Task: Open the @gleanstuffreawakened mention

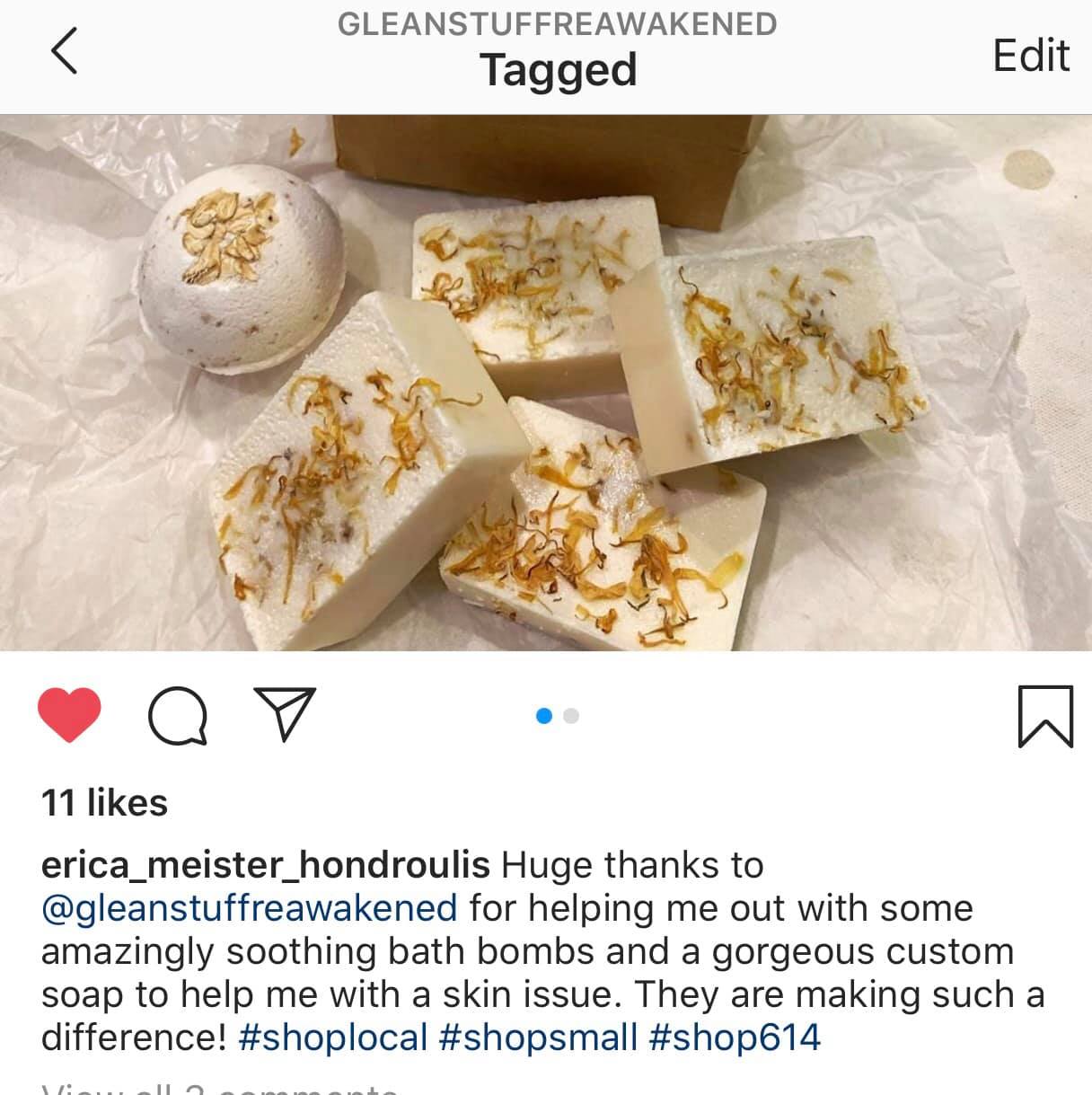Action: (x=250, y=908)
